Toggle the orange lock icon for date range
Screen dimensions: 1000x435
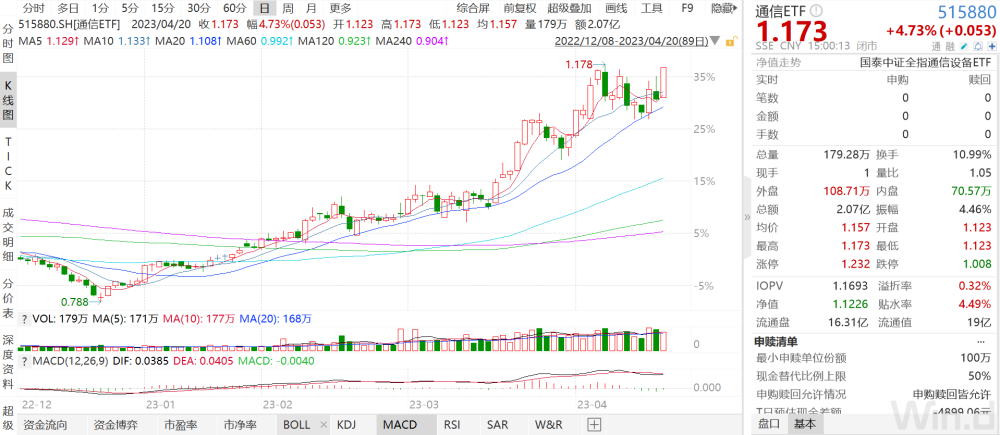[733, 41]
